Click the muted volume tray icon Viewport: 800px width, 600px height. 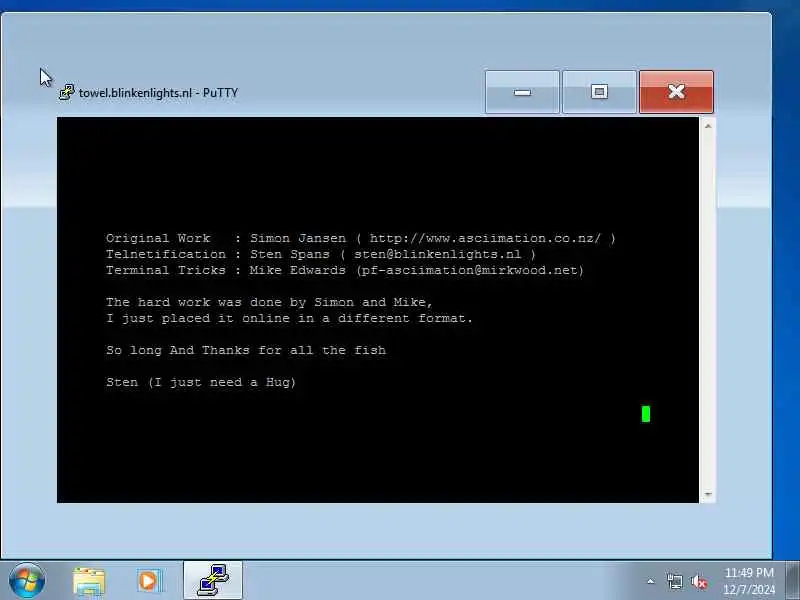coord(699,581)
